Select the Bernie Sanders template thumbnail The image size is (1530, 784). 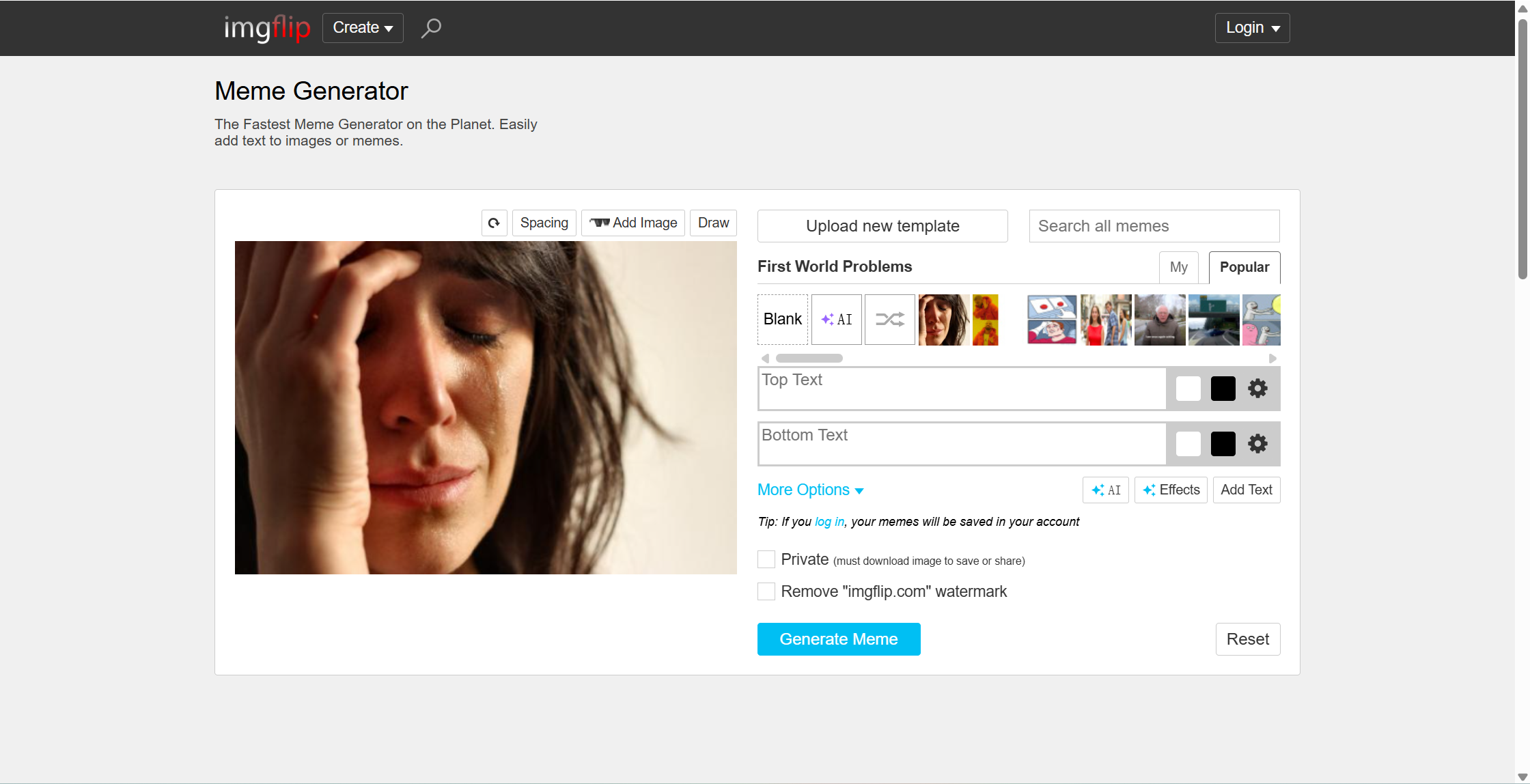coord(1159,320)
